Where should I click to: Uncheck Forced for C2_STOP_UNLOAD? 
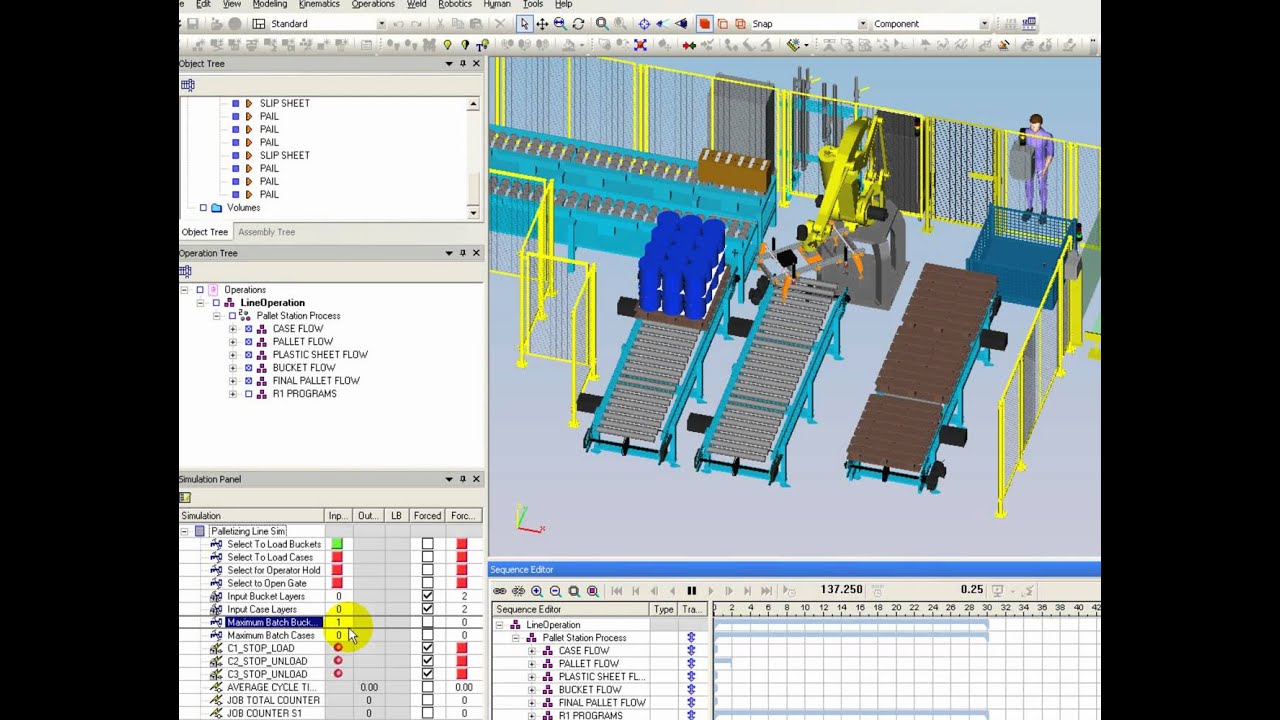[x=428, y=661]
